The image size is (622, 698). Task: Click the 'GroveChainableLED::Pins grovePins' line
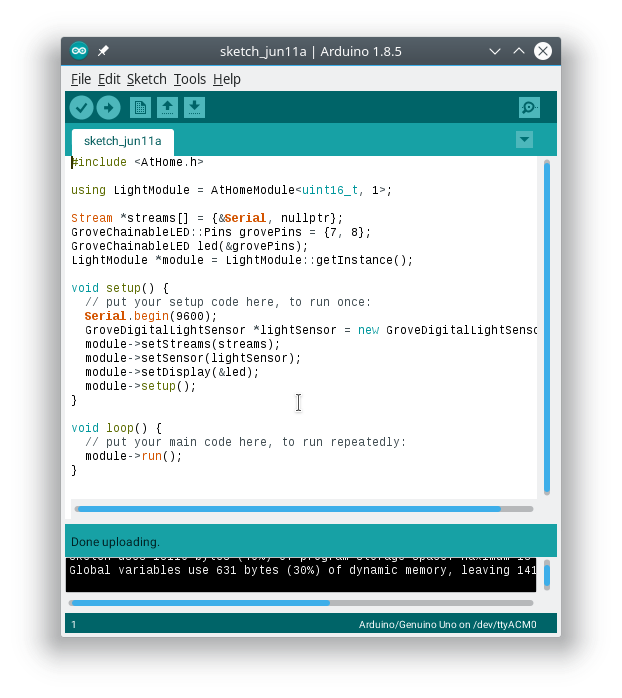coord(221,232)
